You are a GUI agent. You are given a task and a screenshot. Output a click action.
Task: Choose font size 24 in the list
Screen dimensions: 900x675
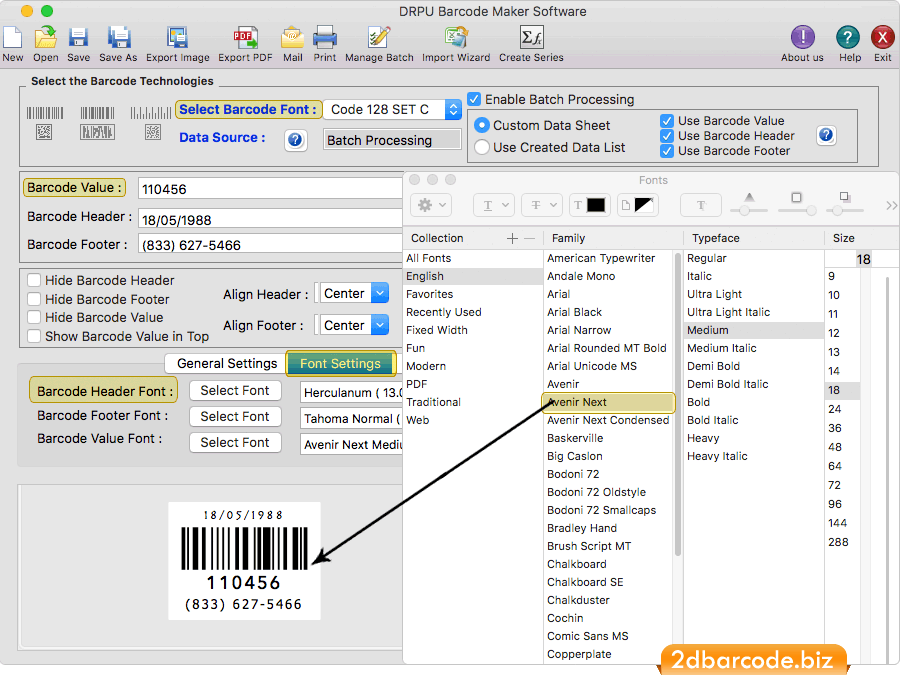(x=842, y=409)
